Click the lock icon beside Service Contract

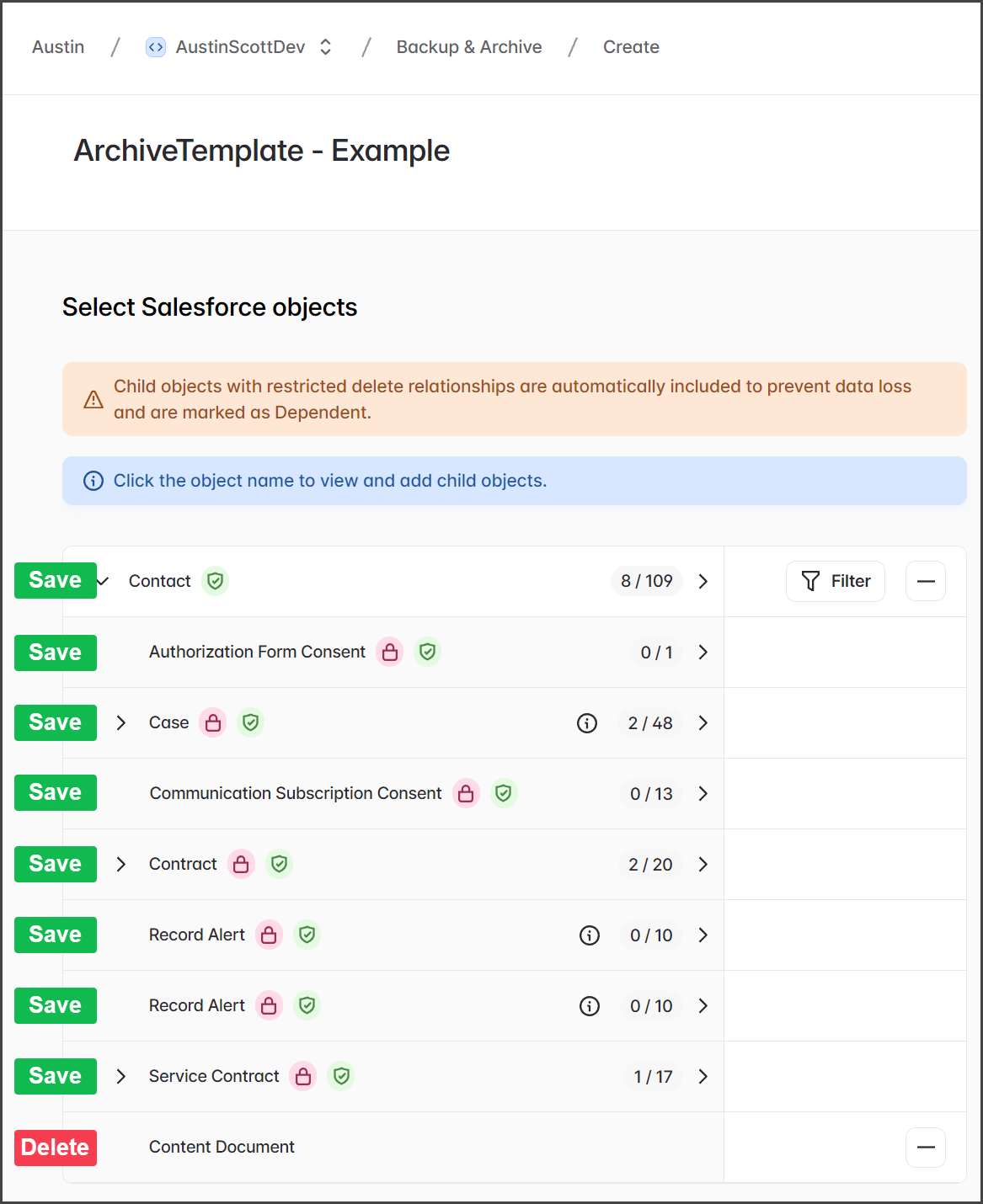tap(303, 1076)
